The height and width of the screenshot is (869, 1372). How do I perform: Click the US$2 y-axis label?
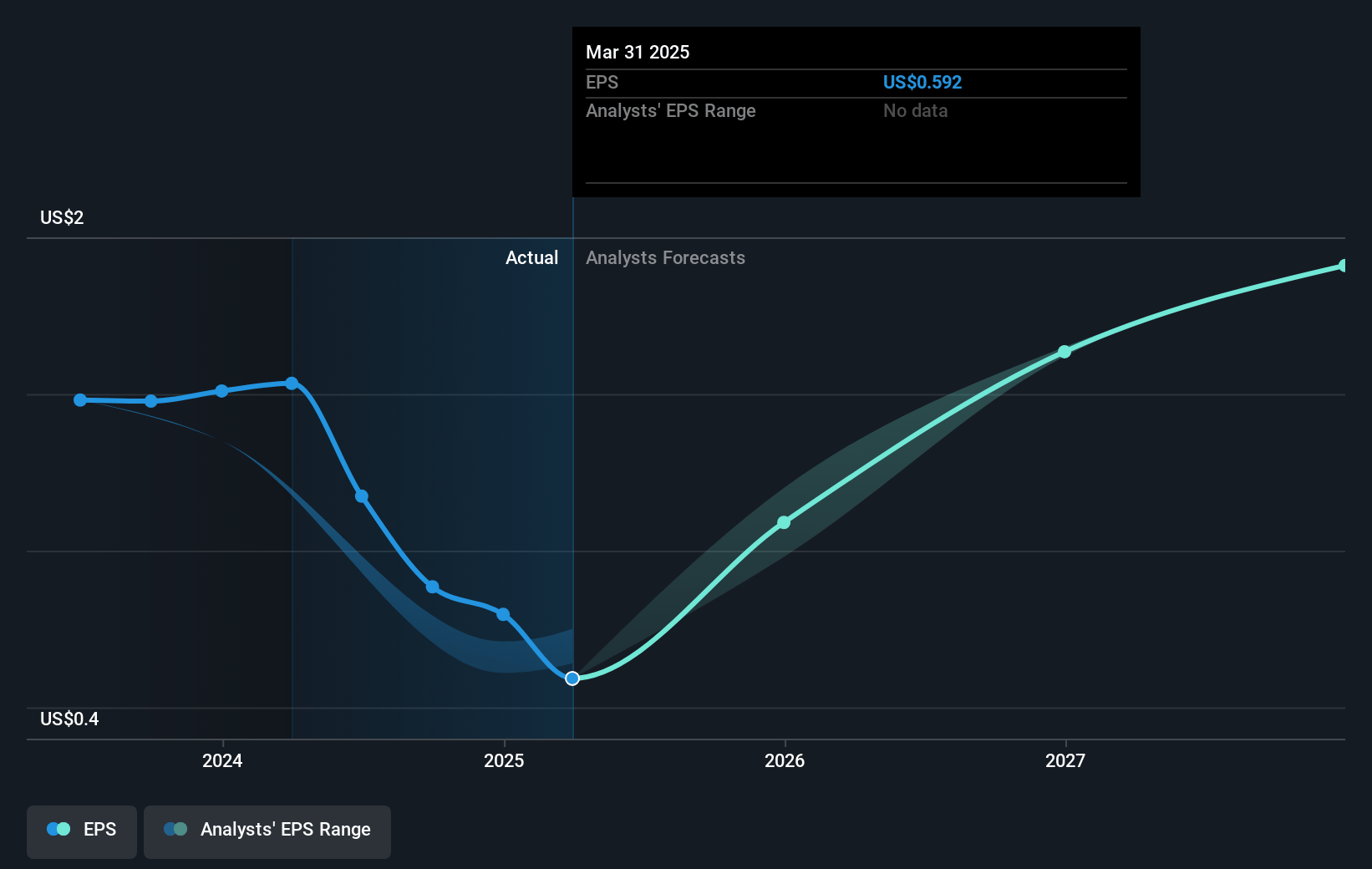[x=62, y=217]
